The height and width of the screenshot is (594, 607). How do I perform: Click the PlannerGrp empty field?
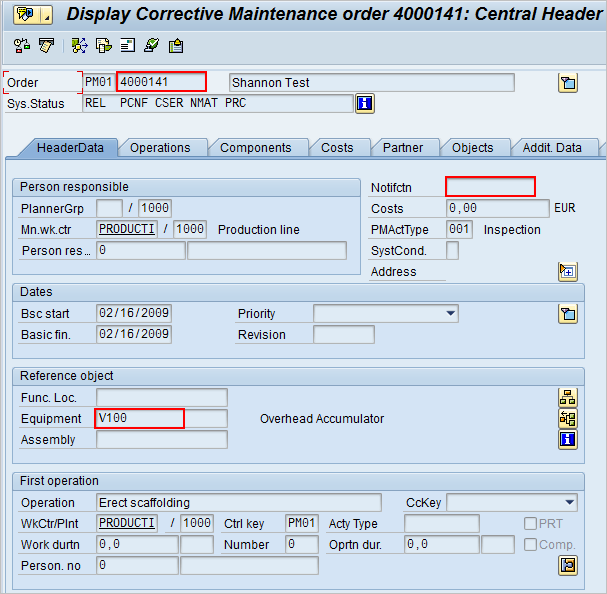(x=110, y=208)
